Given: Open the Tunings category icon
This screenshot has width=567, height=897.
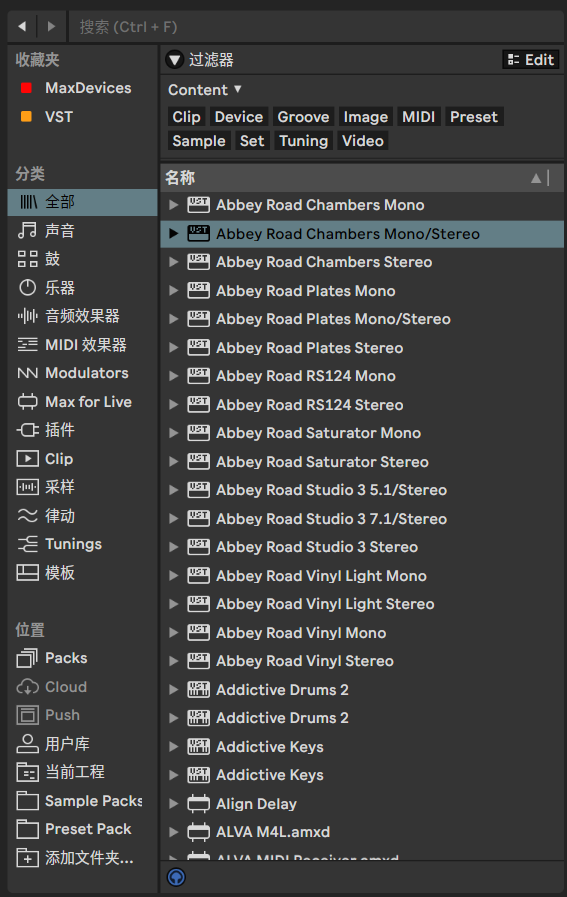Looking at the screenshot, I should point(27,544).
